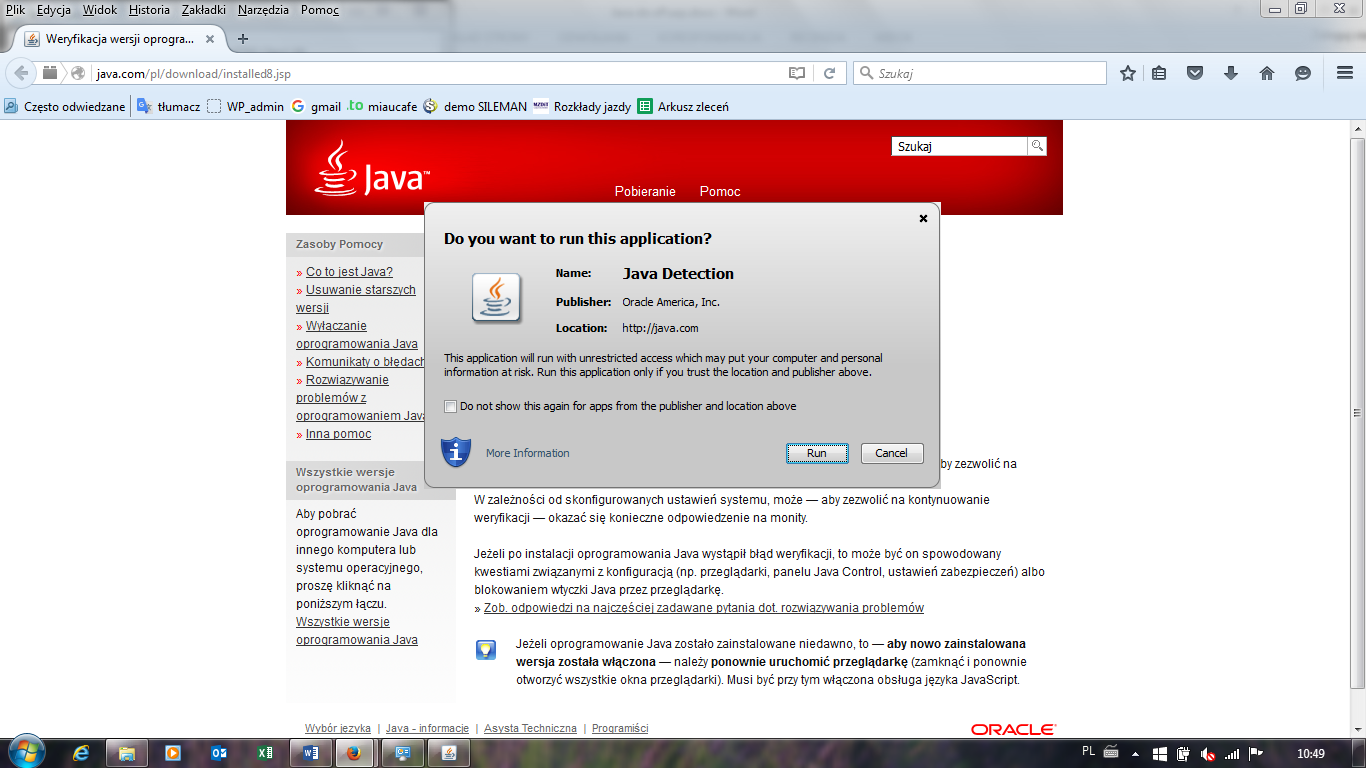
Task: Click the Windows Start orb
Action: tap(25, 753)
